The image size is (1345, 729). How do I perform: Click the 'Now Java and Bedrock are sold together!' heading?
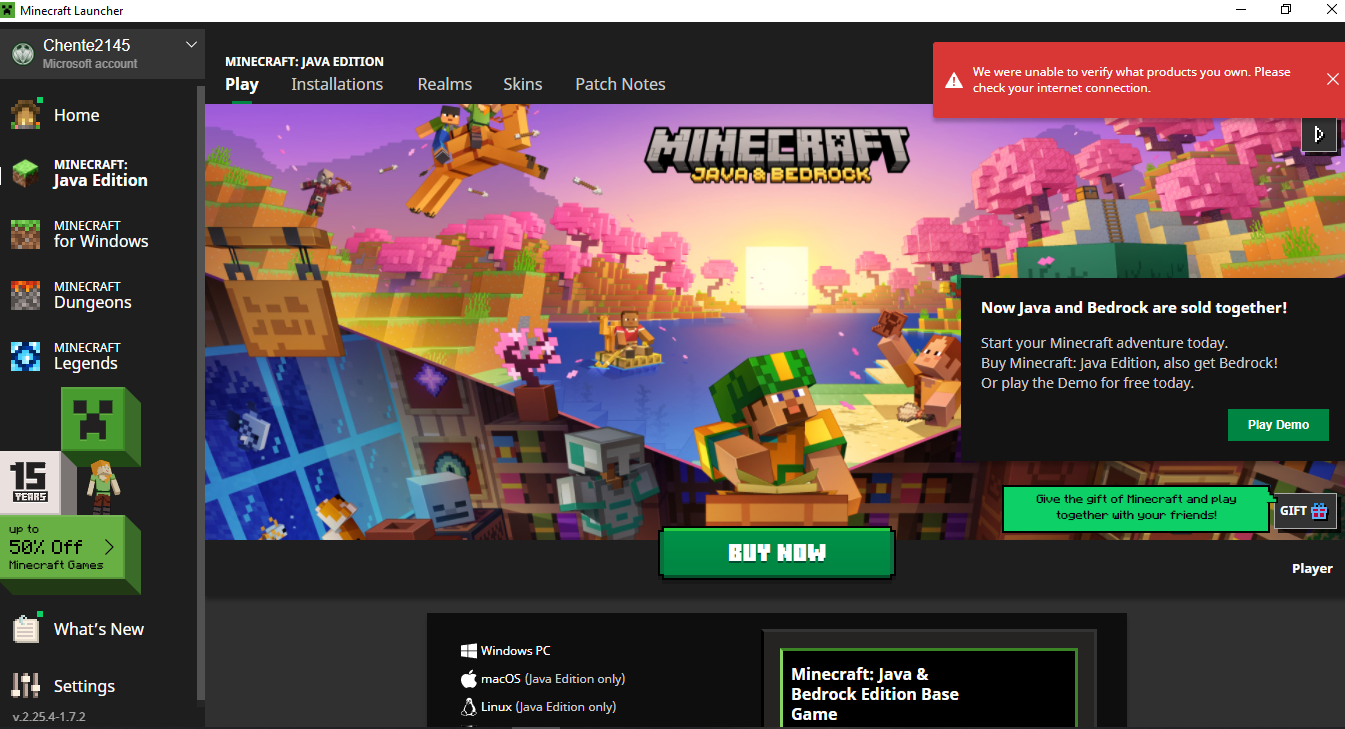coord(1134,308)
